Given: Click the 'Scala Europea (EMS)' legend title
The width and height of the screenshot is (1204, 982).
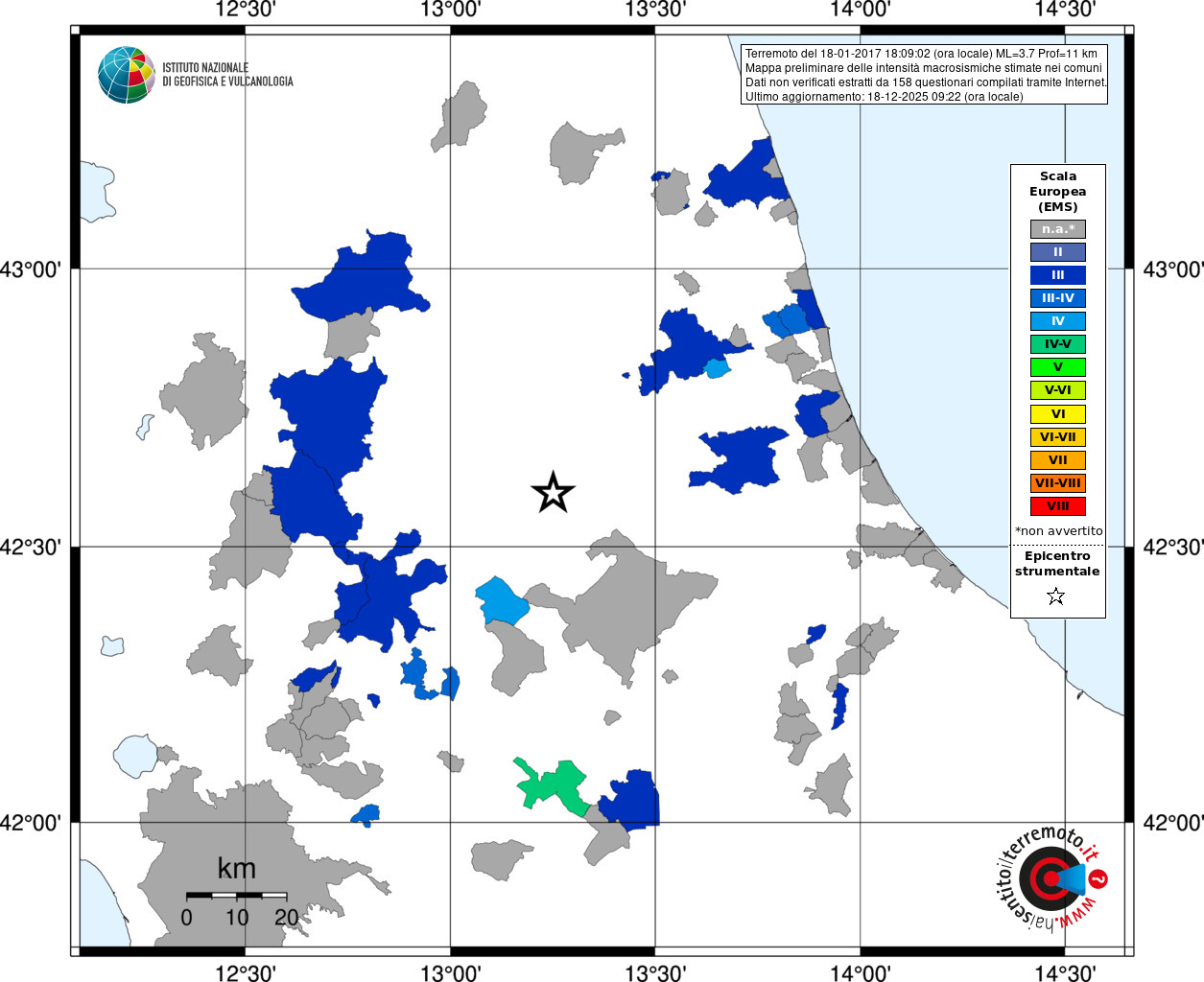Looking at the screenshot, I should pyautogui.click(x=1058, y=192).
